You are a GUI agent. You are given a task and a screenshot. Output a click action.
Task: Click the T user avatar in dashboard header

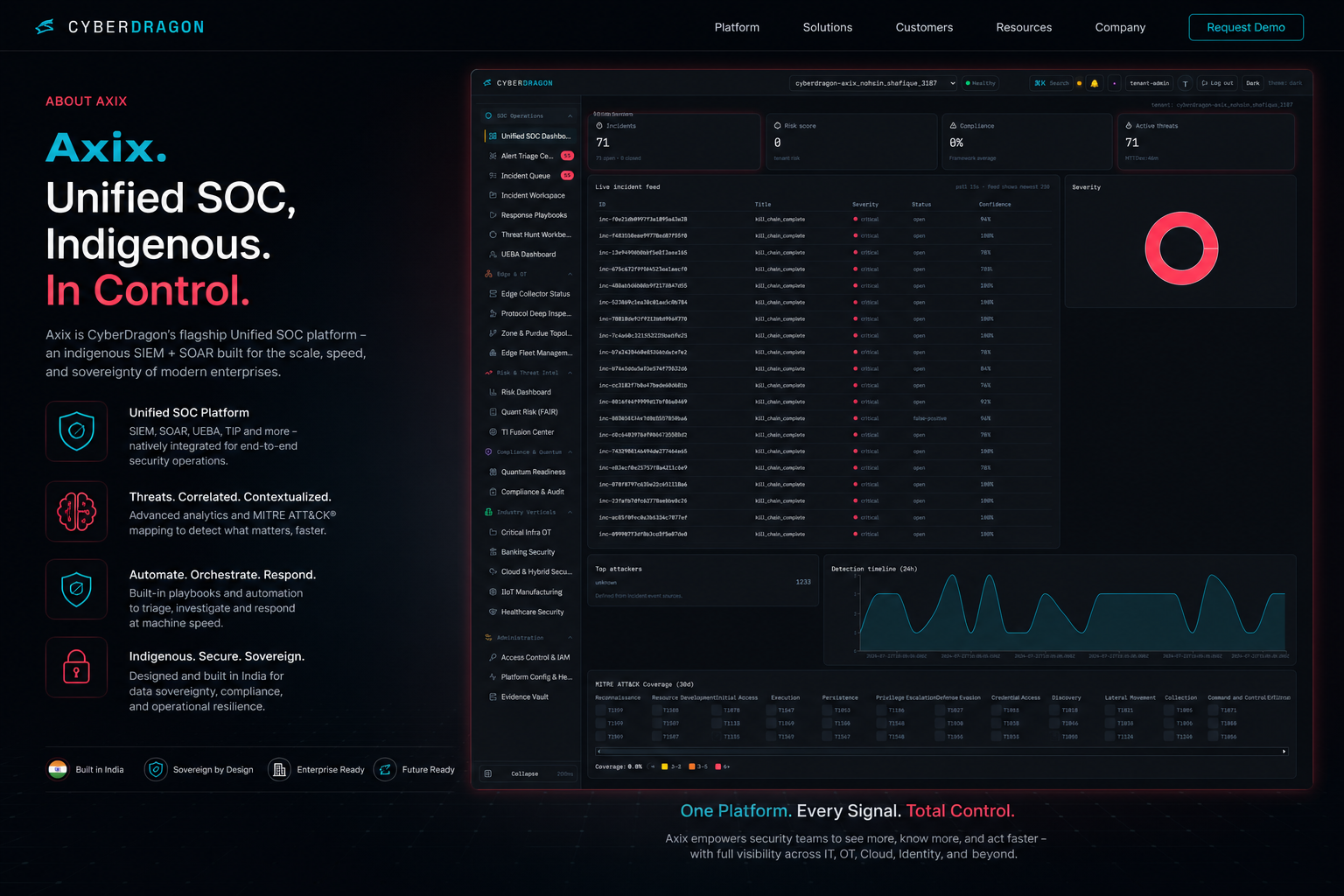pyautogui.click(x=1185, y=83)
